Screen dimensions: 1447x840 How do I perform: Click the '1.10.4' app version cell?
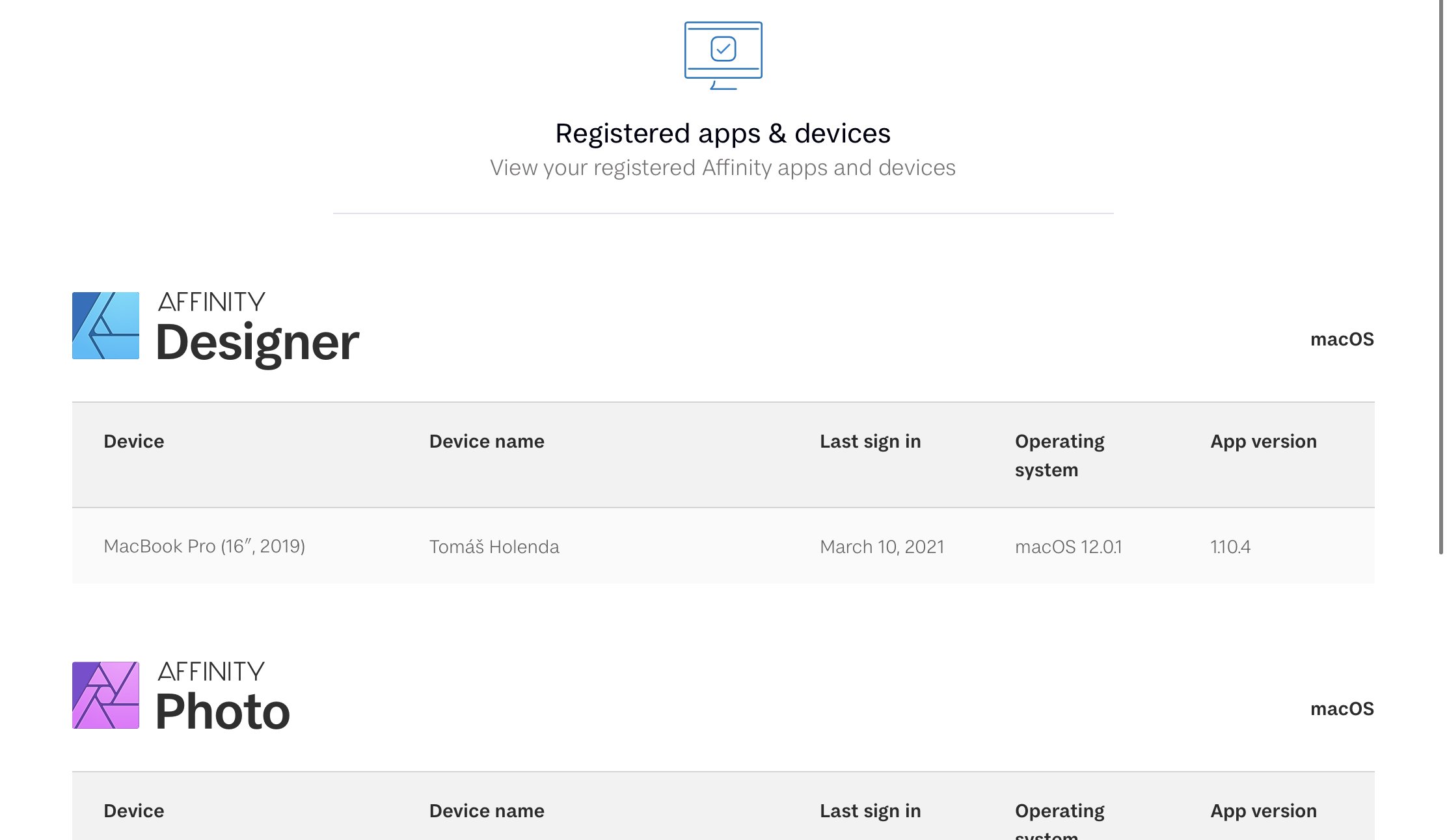1230,547
